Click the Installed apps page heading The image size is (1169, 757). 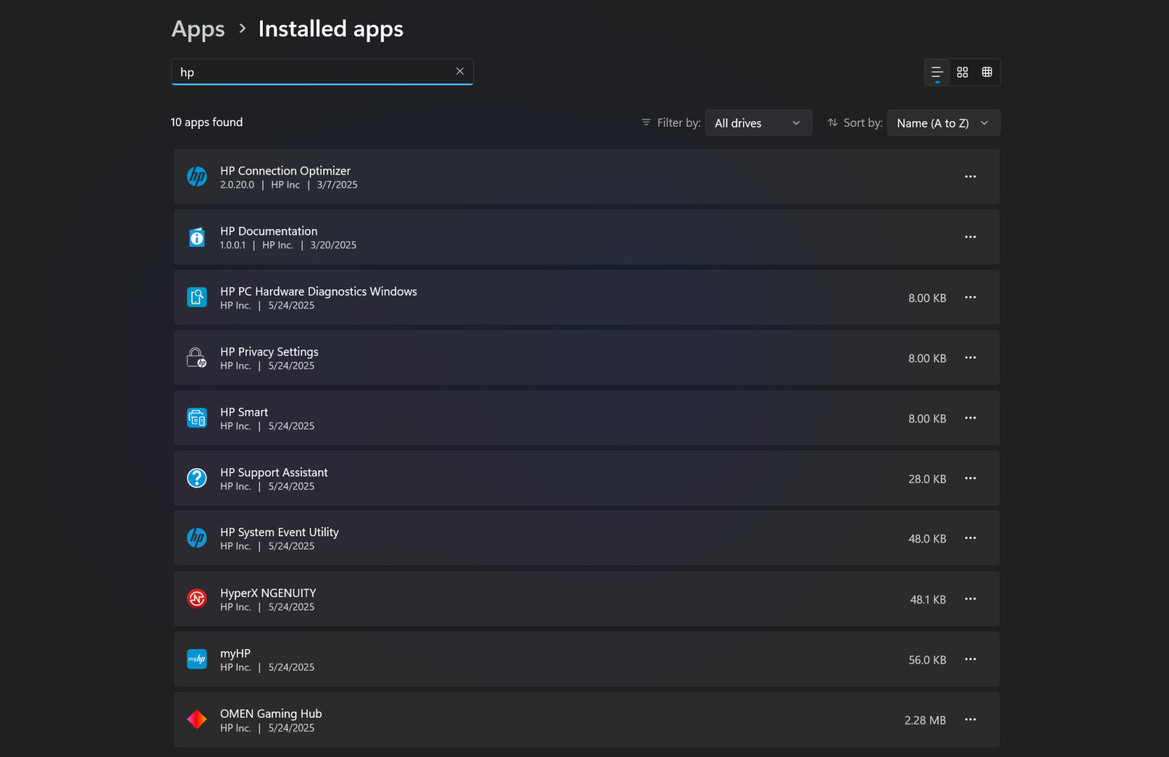point(331,28)
